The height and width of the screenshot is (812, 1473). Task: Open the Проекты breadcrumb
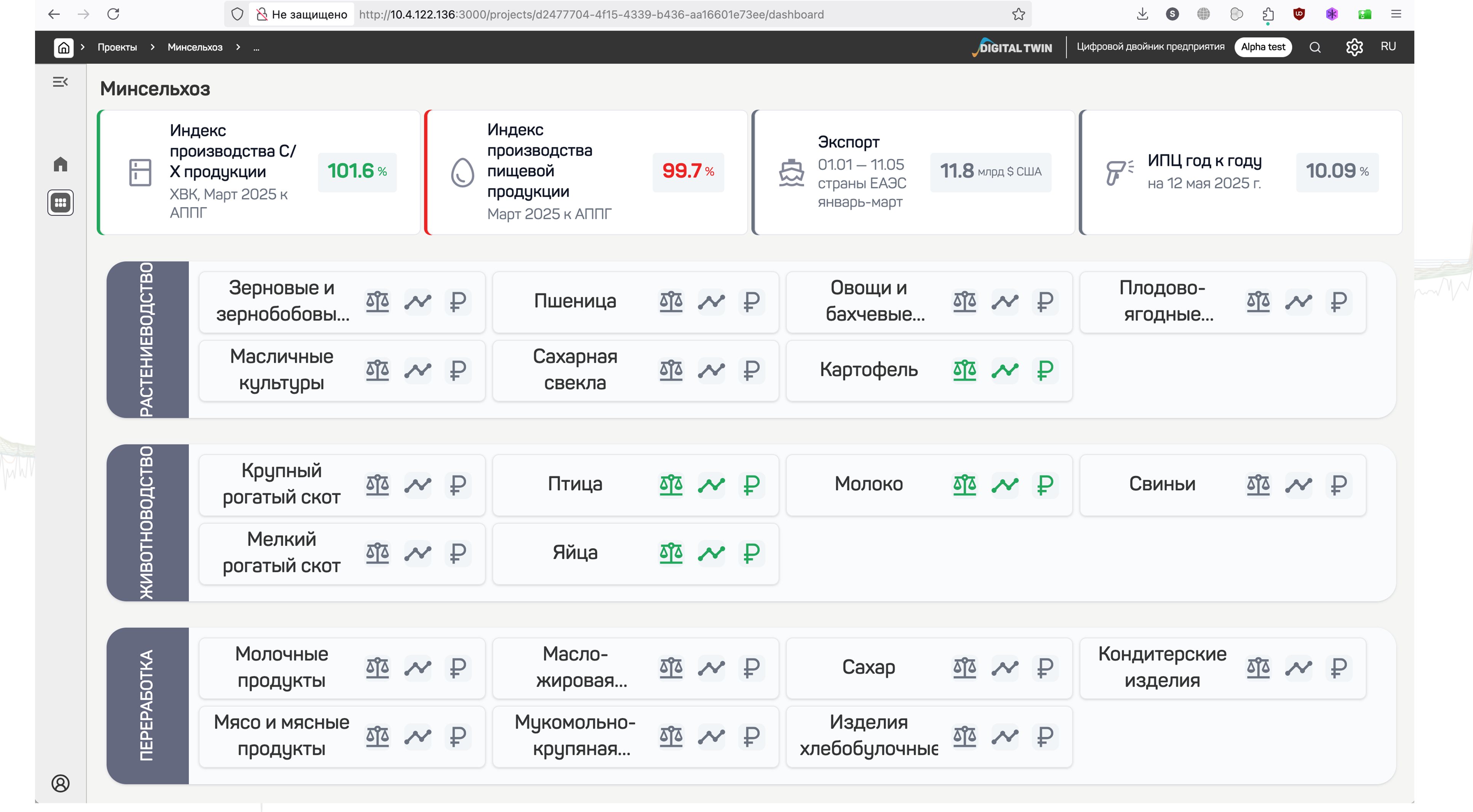[117, 47]
